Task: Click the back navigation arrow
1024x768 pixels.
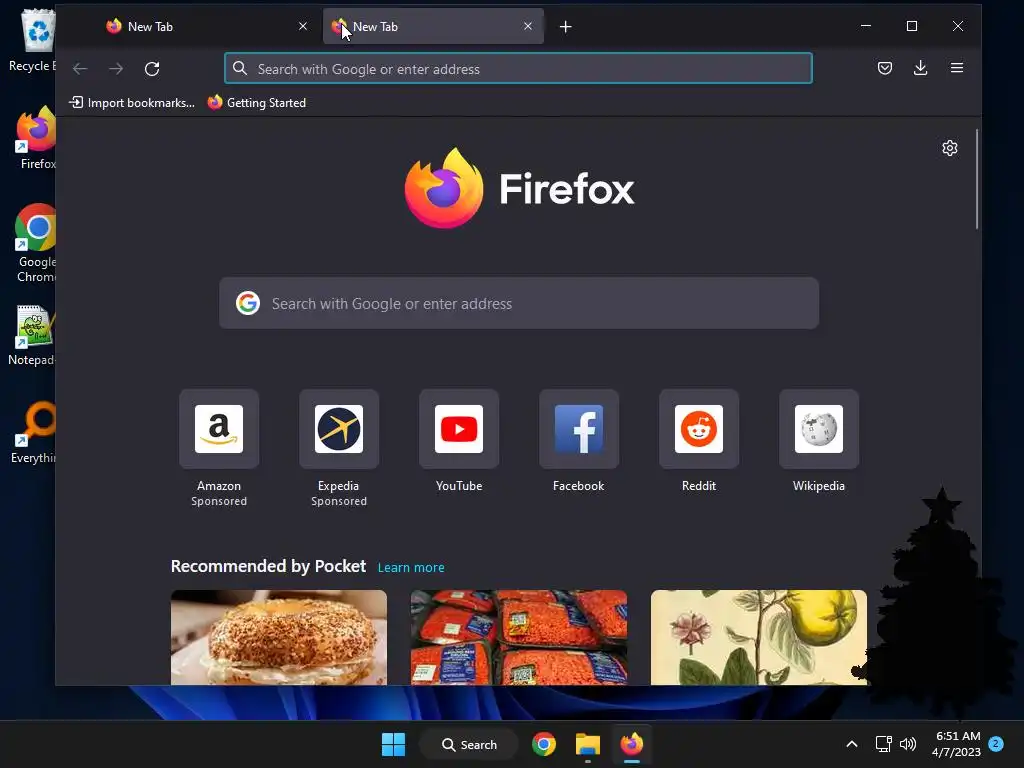Action: click(x=80, y=69)
